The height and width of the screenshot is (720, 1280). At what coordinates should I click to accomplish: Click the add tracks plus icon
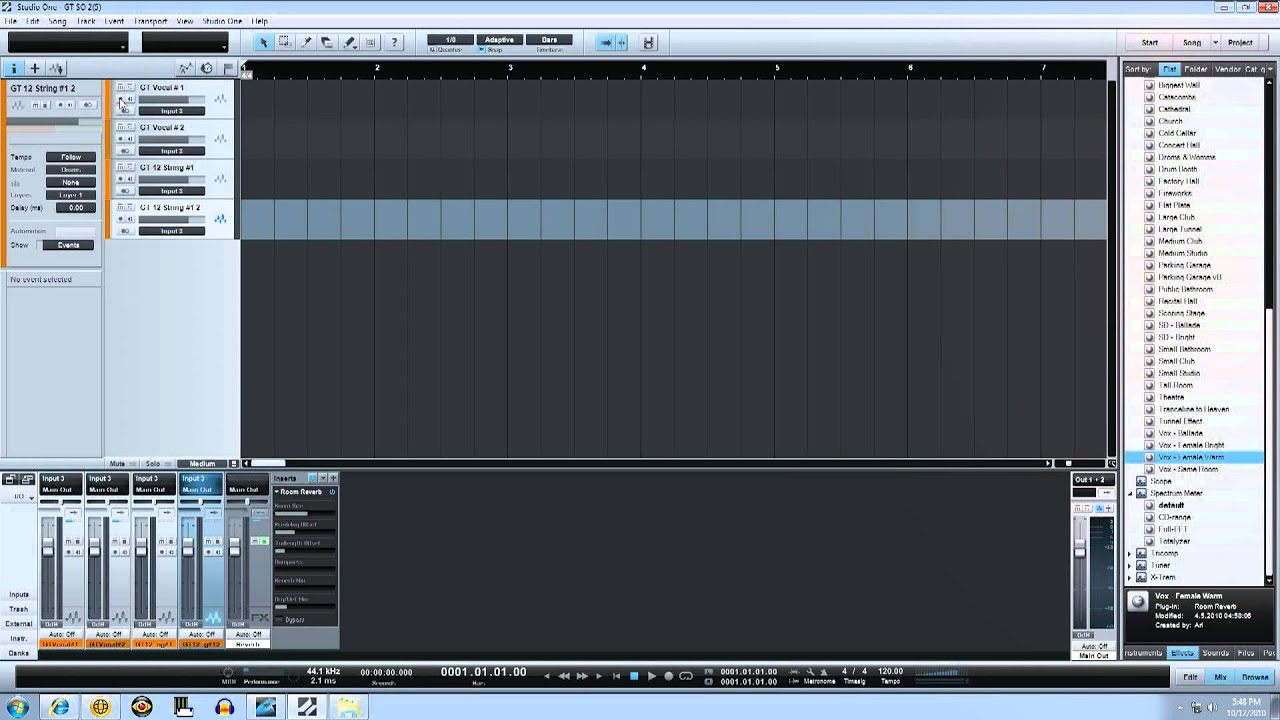35,69
